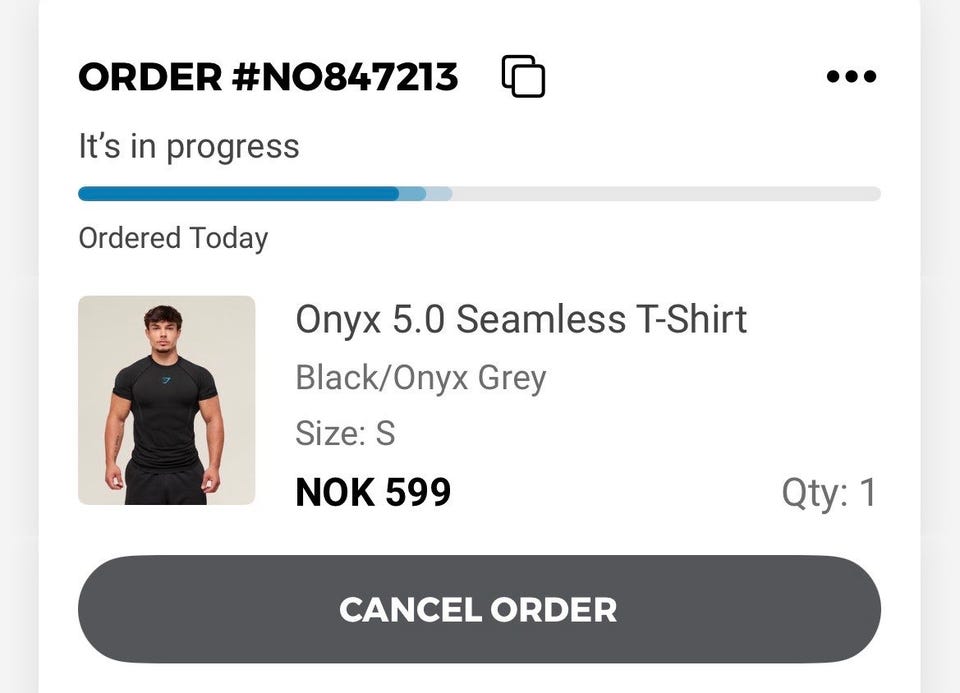Open the Onyx 5.0 Seamless T-Shirt title
Image resolution: width=960 pixels, height=693 pixels.
tap(521, 320)
